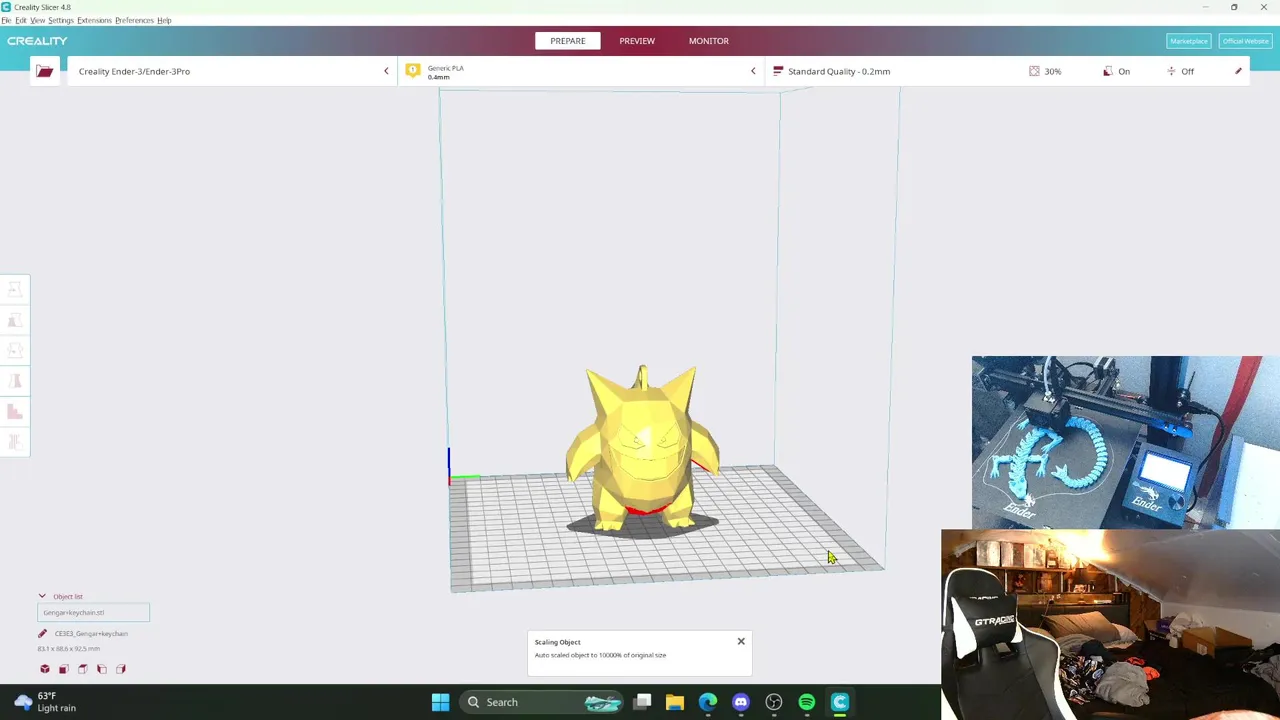
Task: Open the Extensions menu
Action: [x=94, y=20]
